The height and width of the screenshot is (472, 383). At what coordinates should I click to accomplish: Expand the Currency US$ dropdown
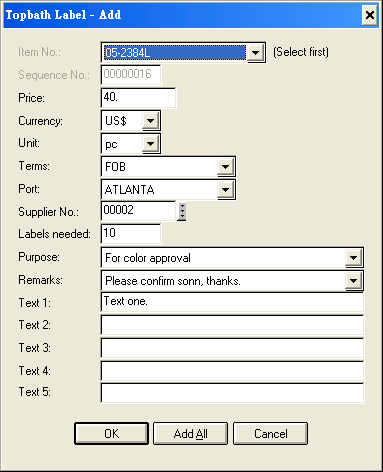[150, 120]
